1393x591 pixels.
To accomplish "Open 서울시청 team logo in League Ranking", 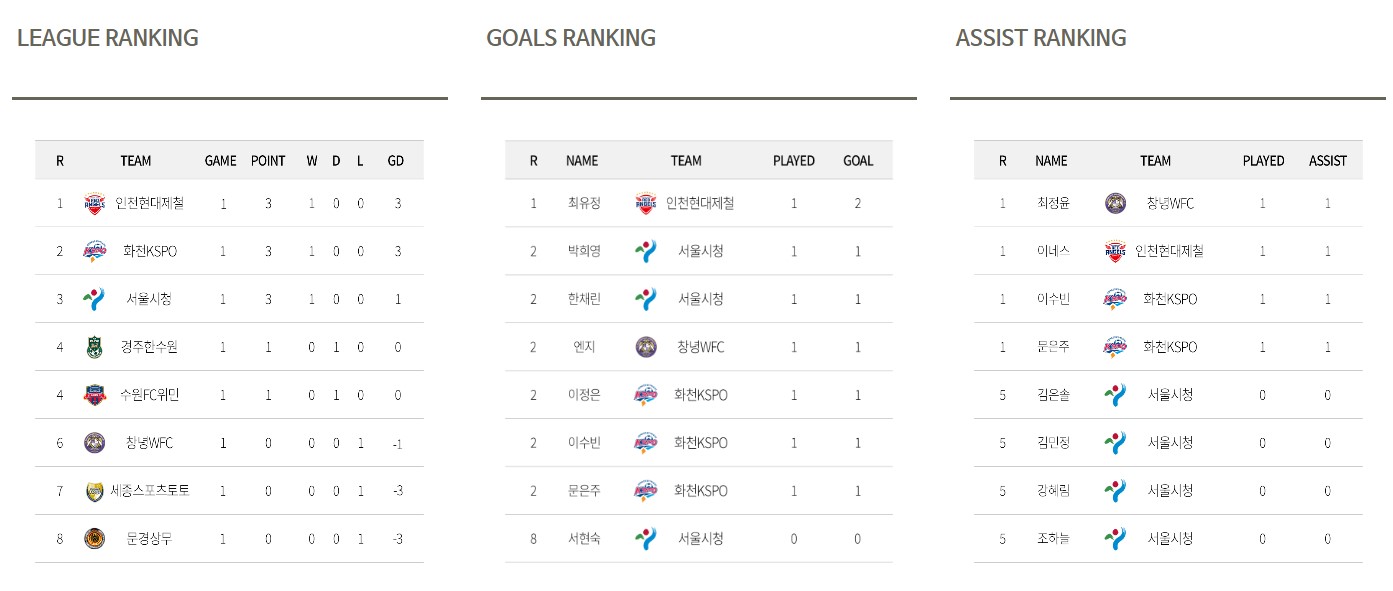I will click(94, 299).
